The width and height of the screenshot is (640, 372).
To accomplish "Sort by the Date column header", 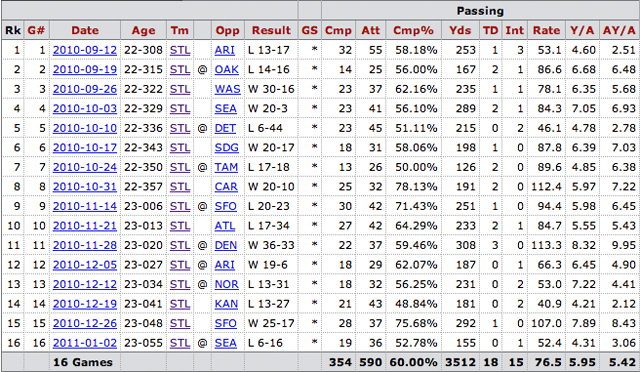I will click(x=85, y=30).
